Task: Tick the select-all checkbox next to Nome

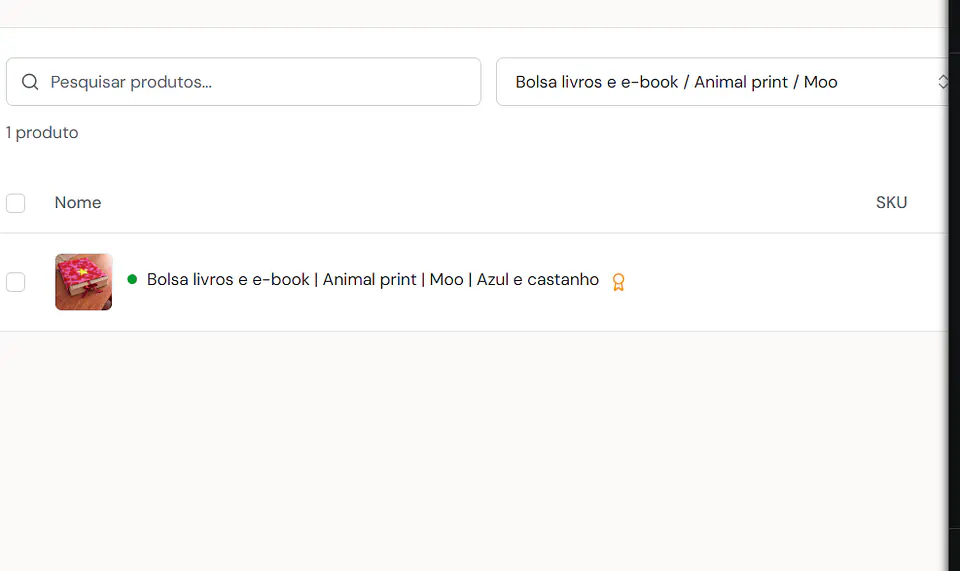Action: (x=15, y=203)
